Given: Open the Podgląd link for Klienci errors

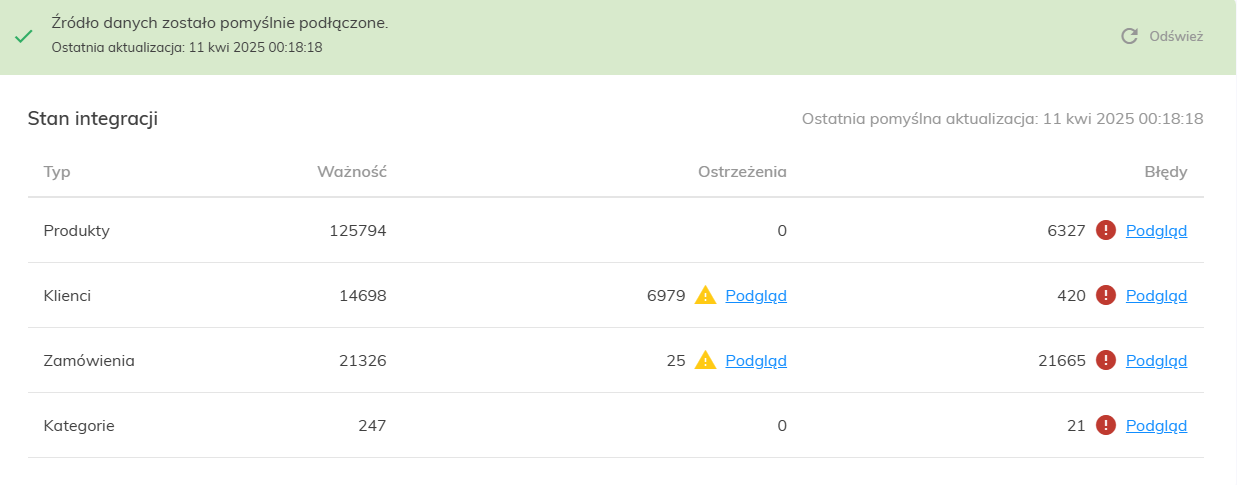Looking at the screenshot, I should pos(1156,296).
